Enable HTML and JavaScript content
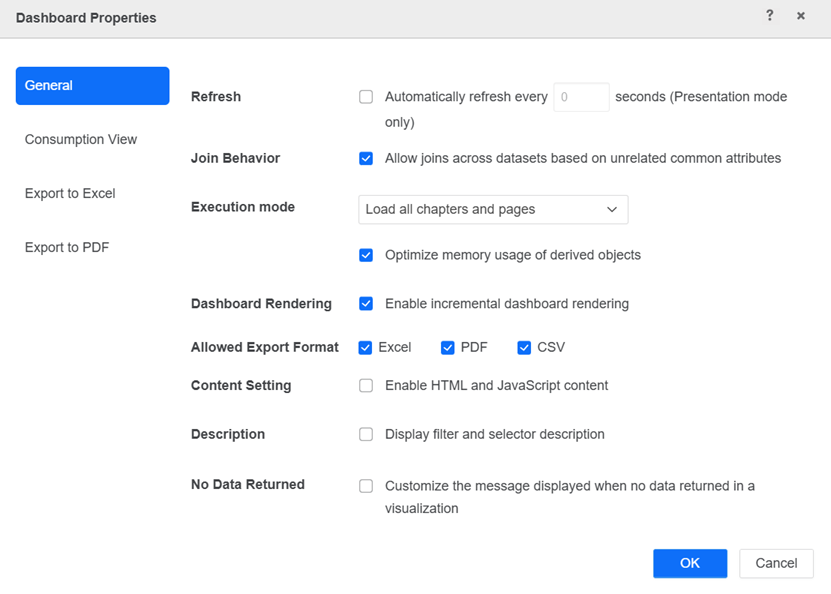831x594 pixels. coord(366,386)
